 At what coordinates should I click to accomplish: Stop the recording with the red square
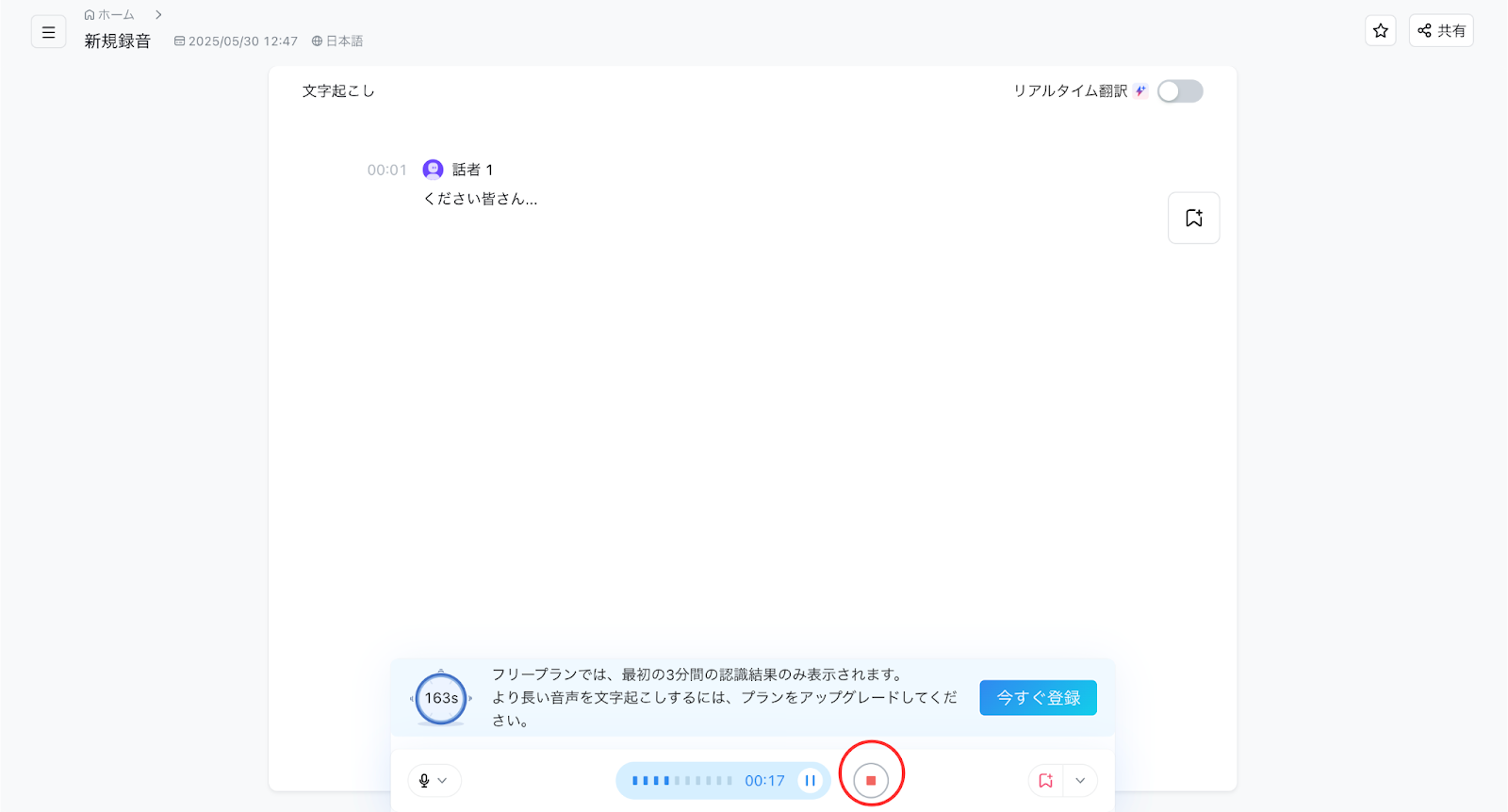click(x=871, y=781)
